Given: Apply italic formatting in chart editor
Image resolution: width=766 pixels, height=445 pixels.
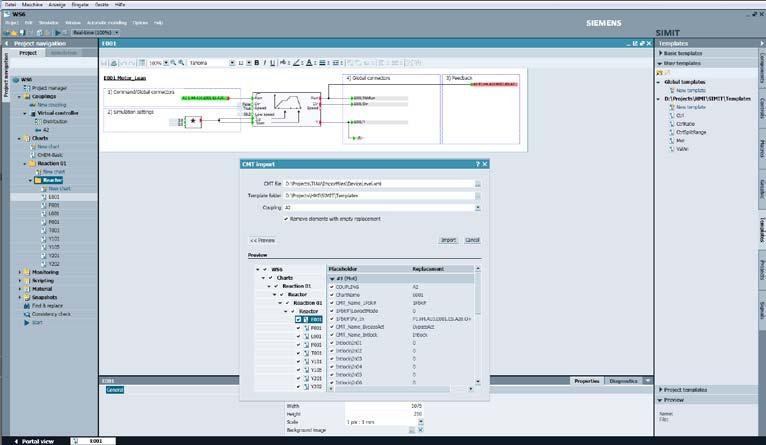Looking at the screenshot, I should pos(265,63).
